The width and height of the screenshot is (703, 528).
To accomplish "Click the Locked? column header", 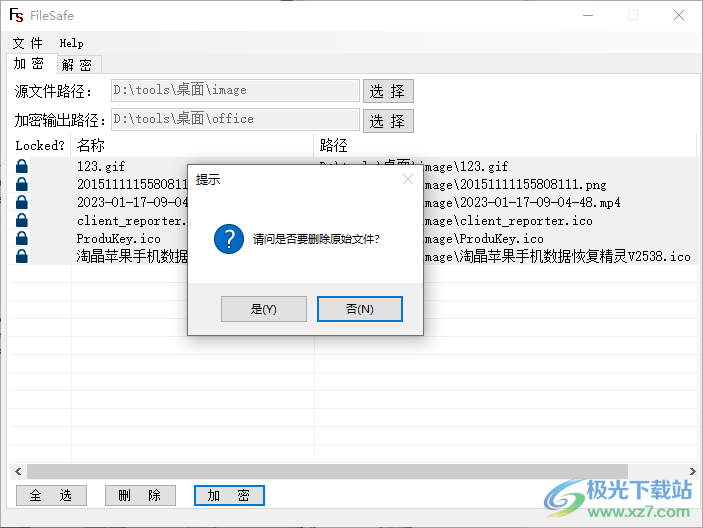I will pos(40,145).
